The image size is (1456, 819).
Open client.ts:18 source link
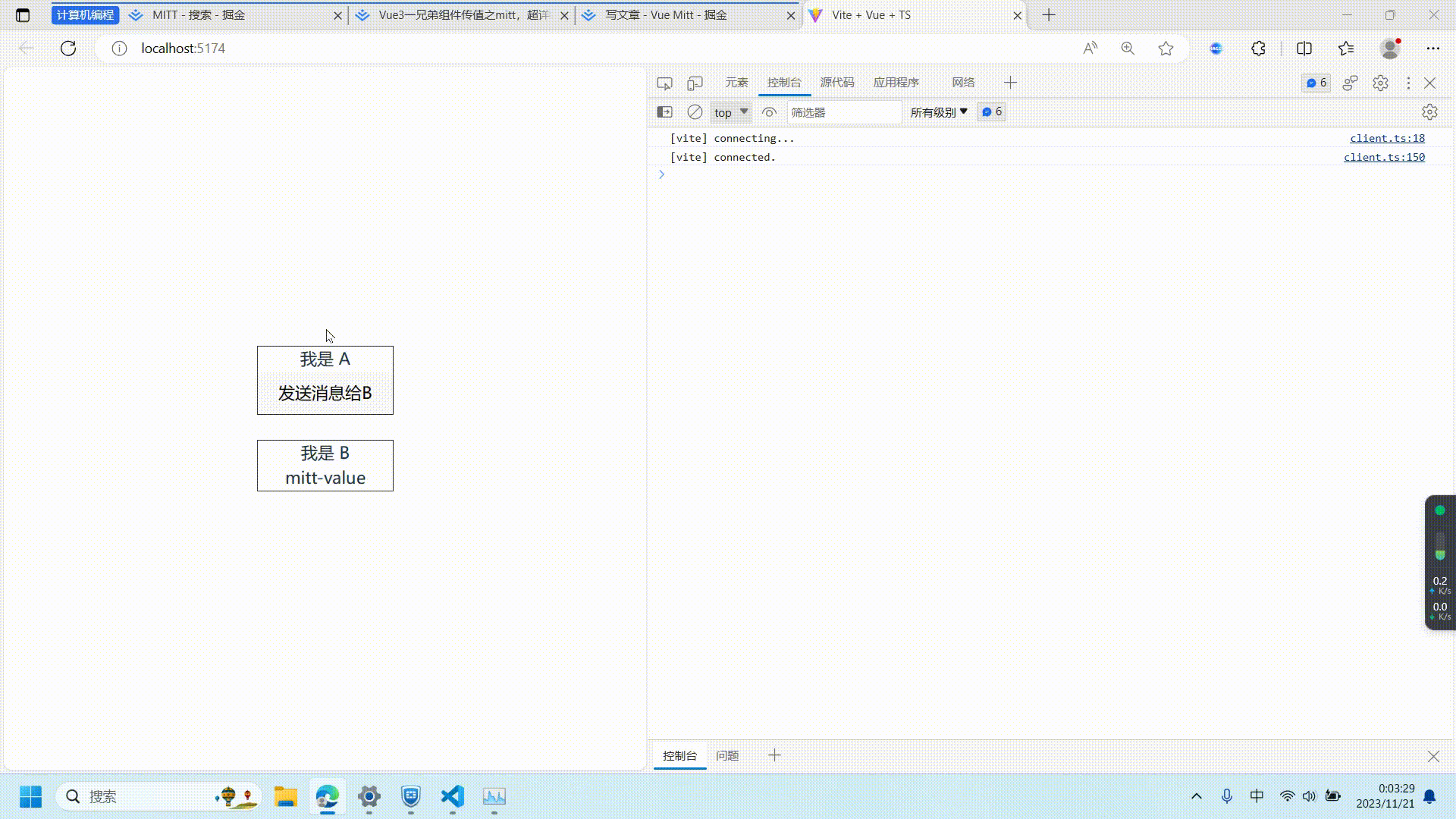[1387, 138]
